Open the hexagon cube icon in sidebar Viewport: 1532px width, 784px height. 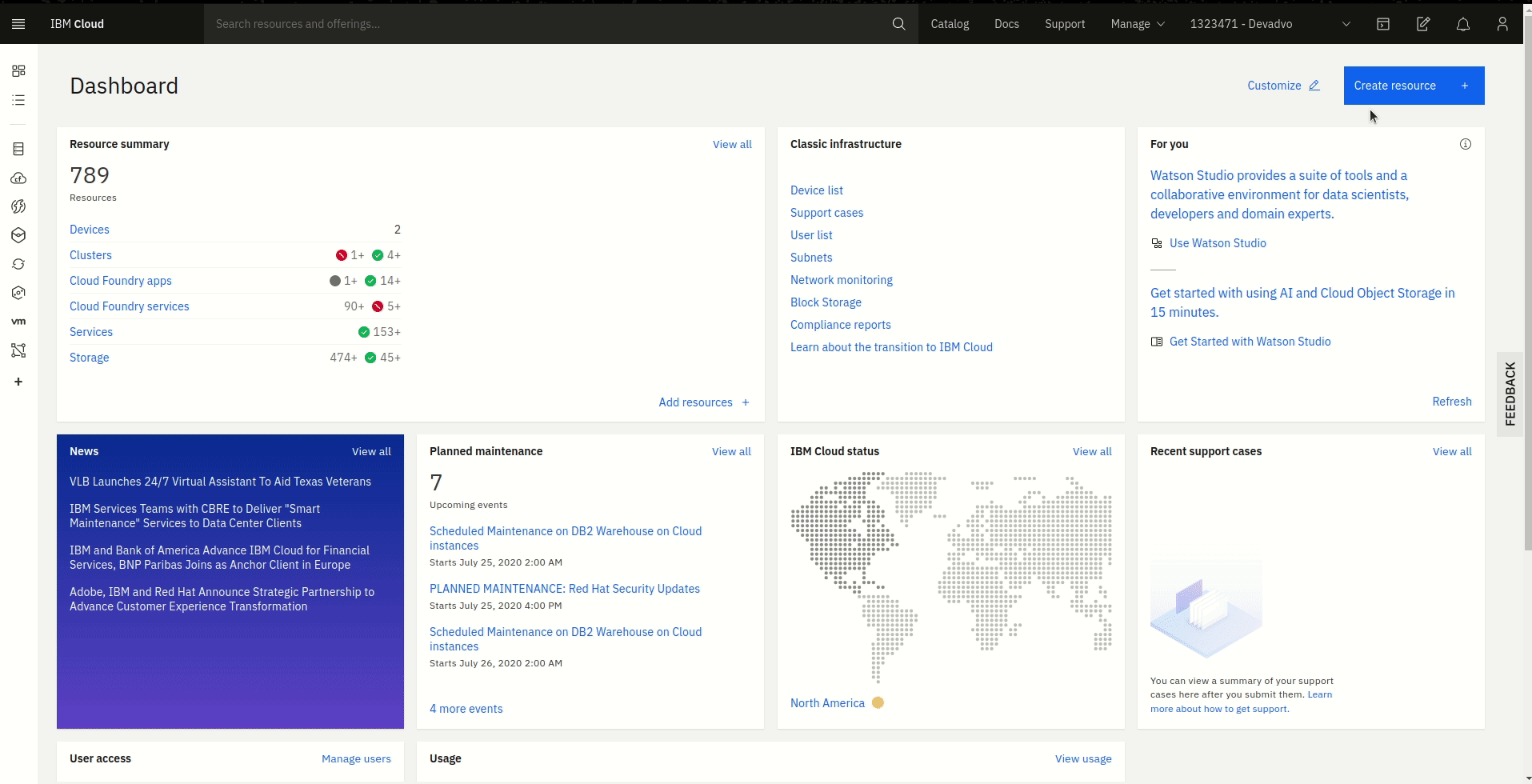click(18, 235)
